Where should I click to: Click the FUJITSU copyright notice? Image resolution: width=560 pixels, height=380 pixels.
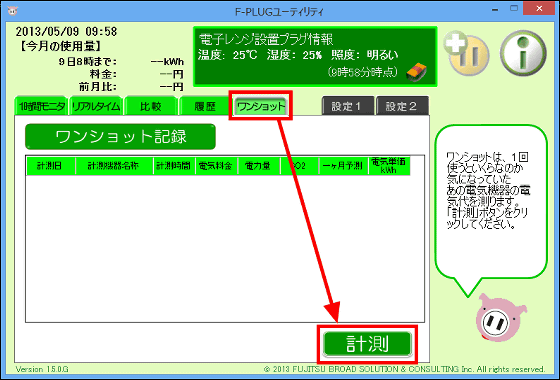pyautogui.click(x=404, y=369)
